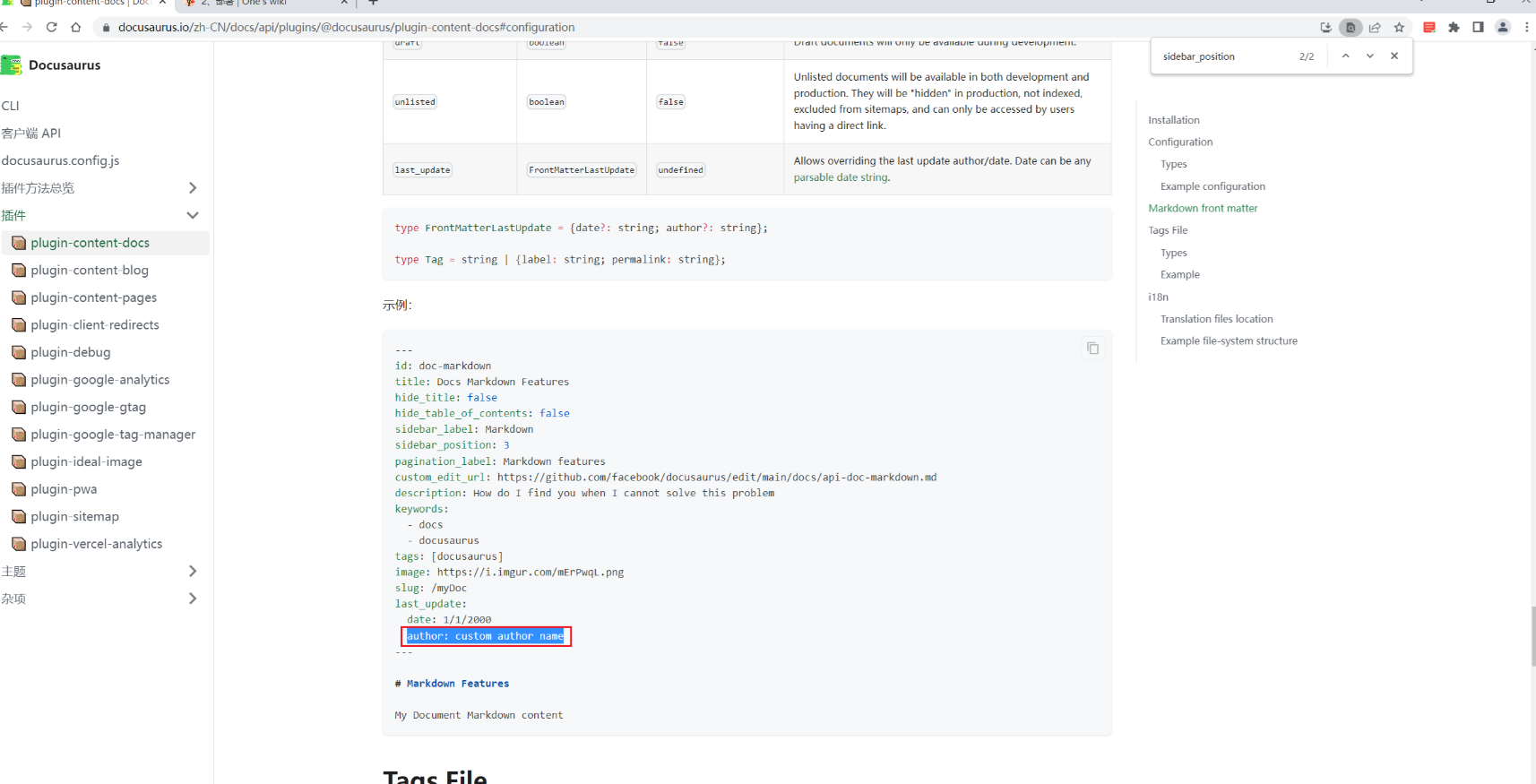Image resolution: width=1536 pixels, height=784 pixels.
Task: Click the 'FrontMatterLastUpdate' type cell
Action: point(582,170)
